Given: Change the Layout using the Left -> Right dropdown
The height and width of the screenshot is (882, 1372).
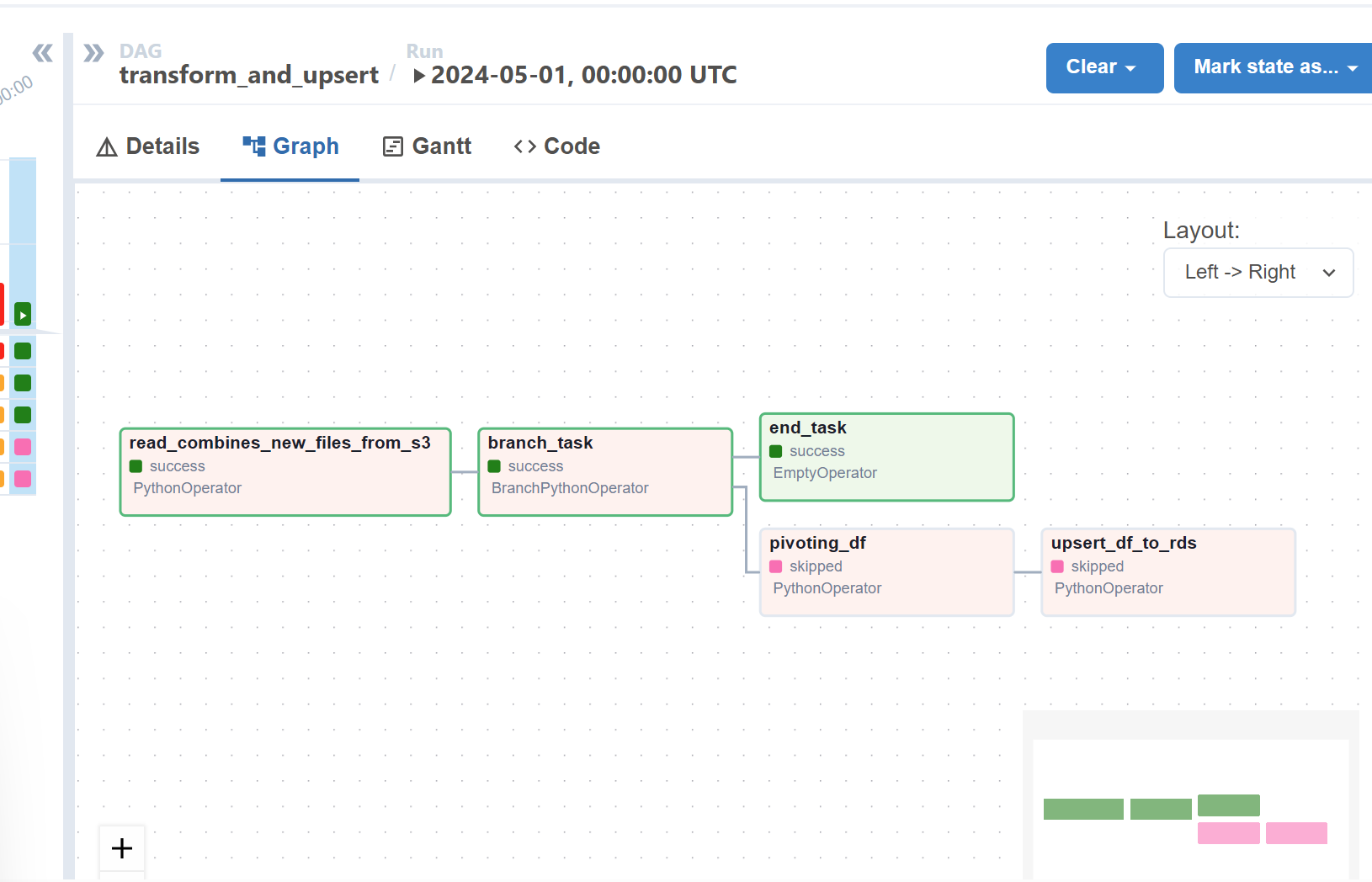Looking at the screenshot, I should (1258, 272).
